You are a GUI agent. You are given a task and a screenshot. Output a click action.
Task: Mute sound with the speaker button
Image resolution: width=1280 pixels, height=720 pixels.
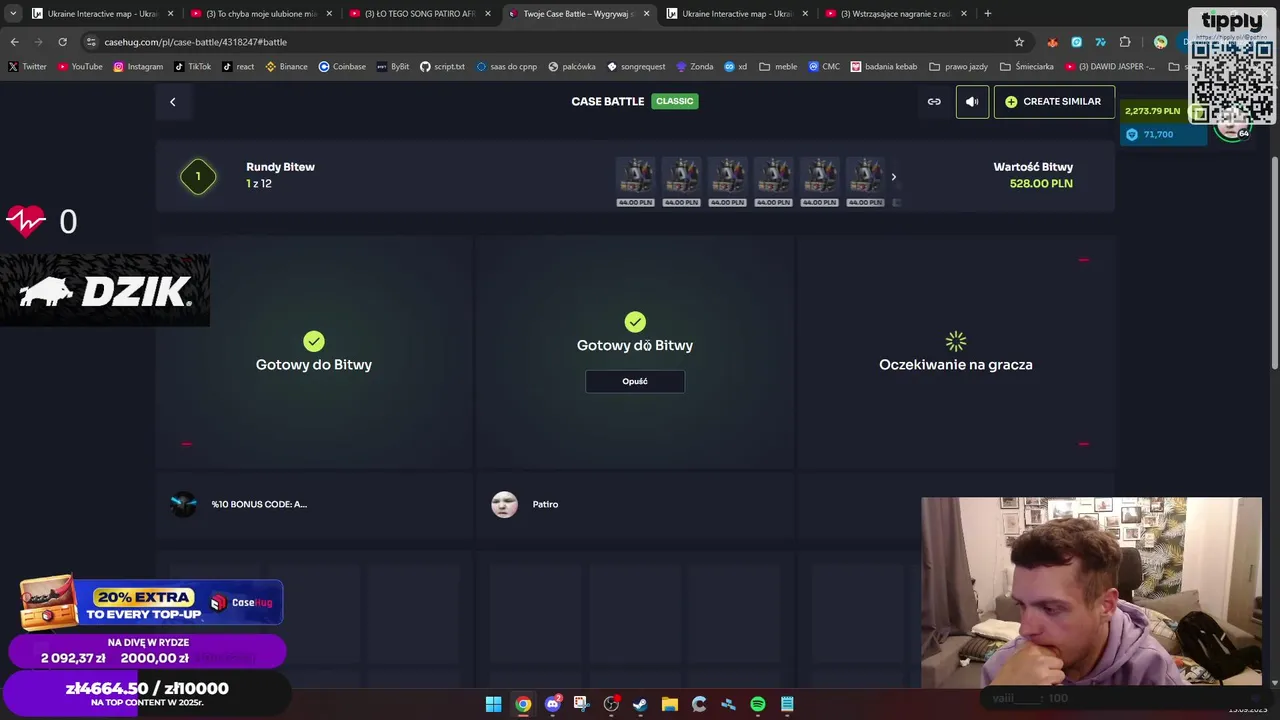[x=972, y=102]
